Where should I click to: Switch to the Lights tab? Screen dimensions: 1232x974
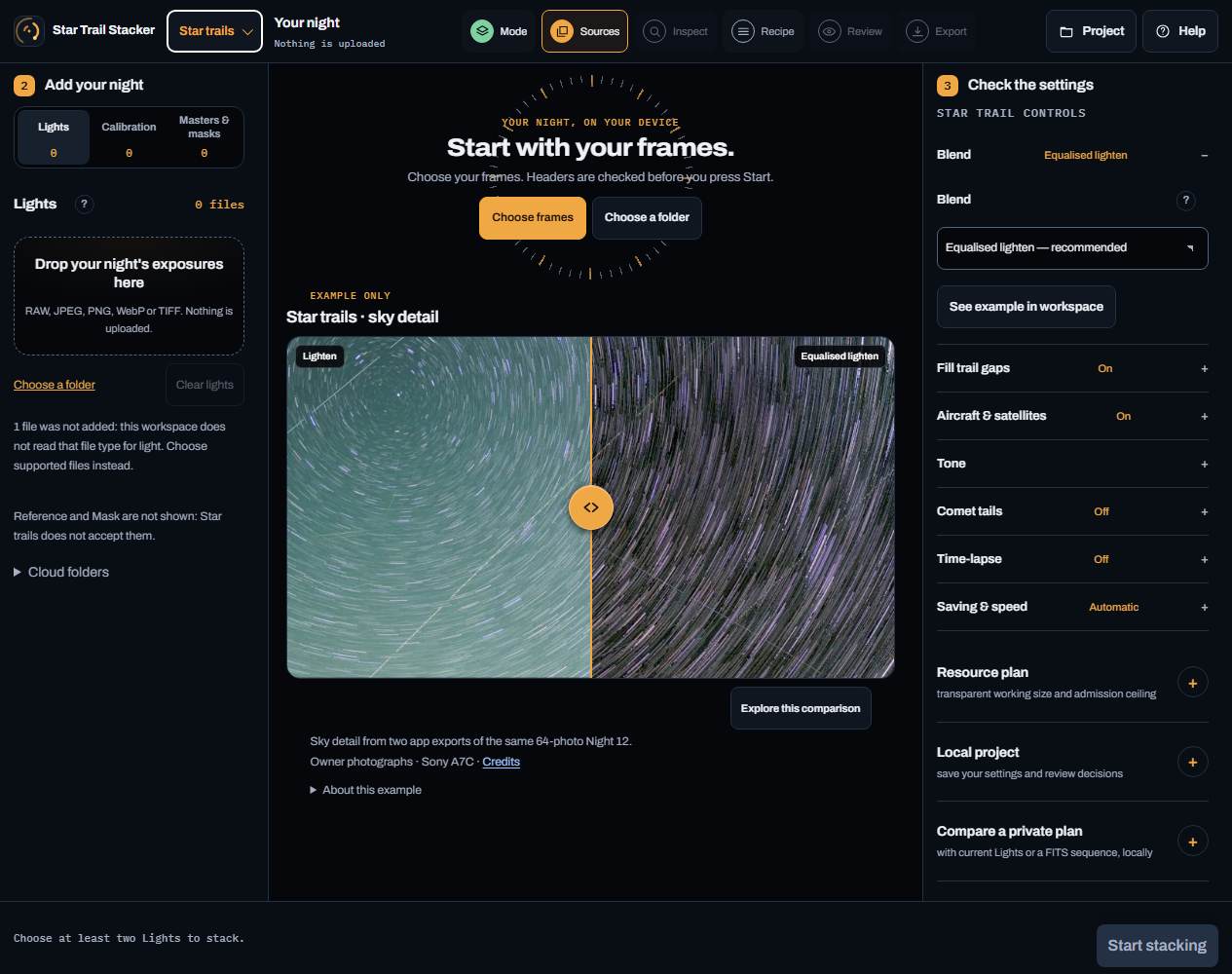[54, 137]
